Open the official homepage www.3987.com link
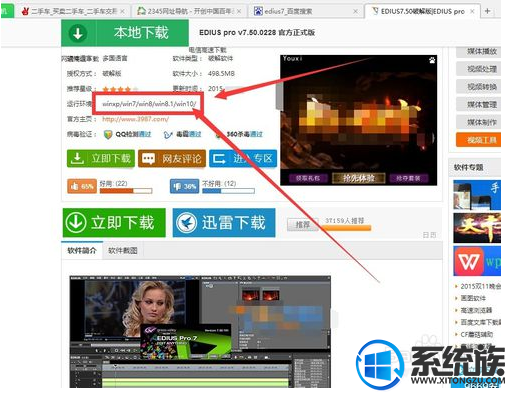The image size is (505, 393). pyautogui.click(x=135, y=119)
